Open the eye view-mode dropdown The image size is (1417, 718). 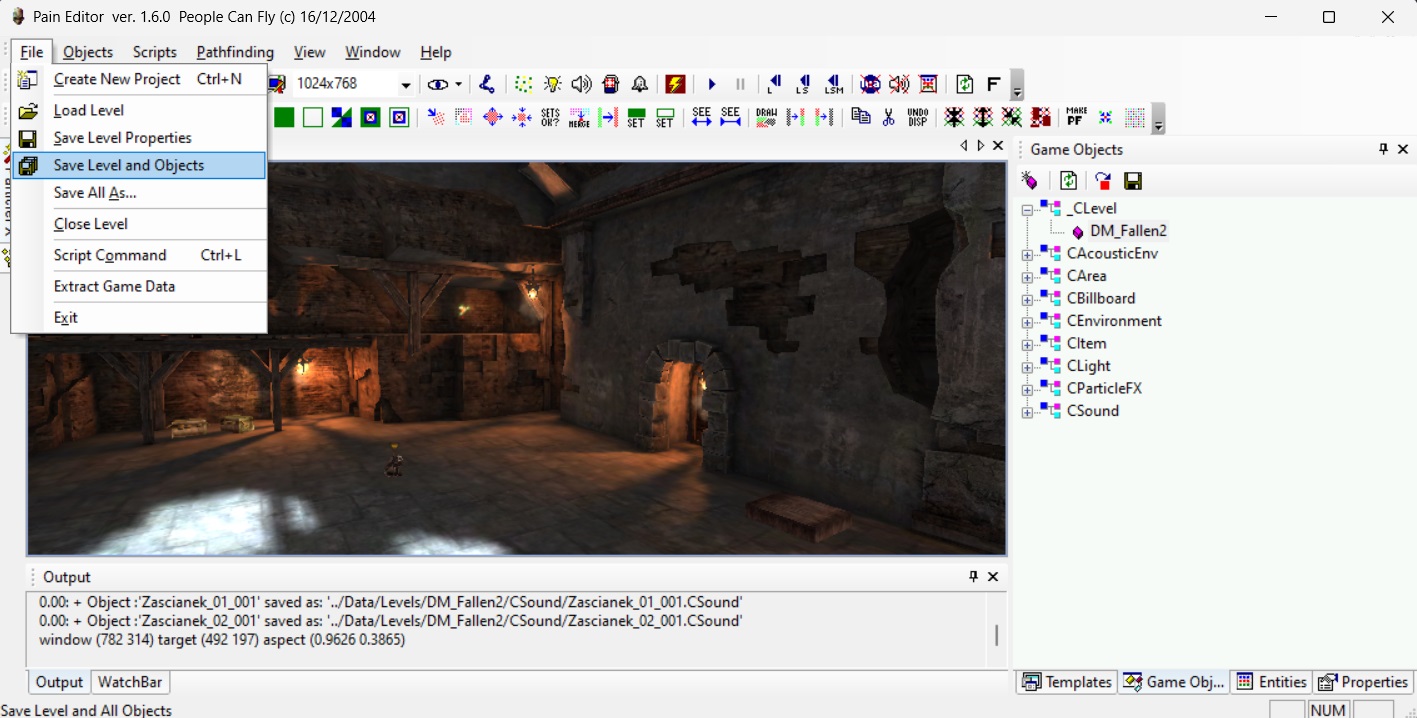[x=459, y=84]
